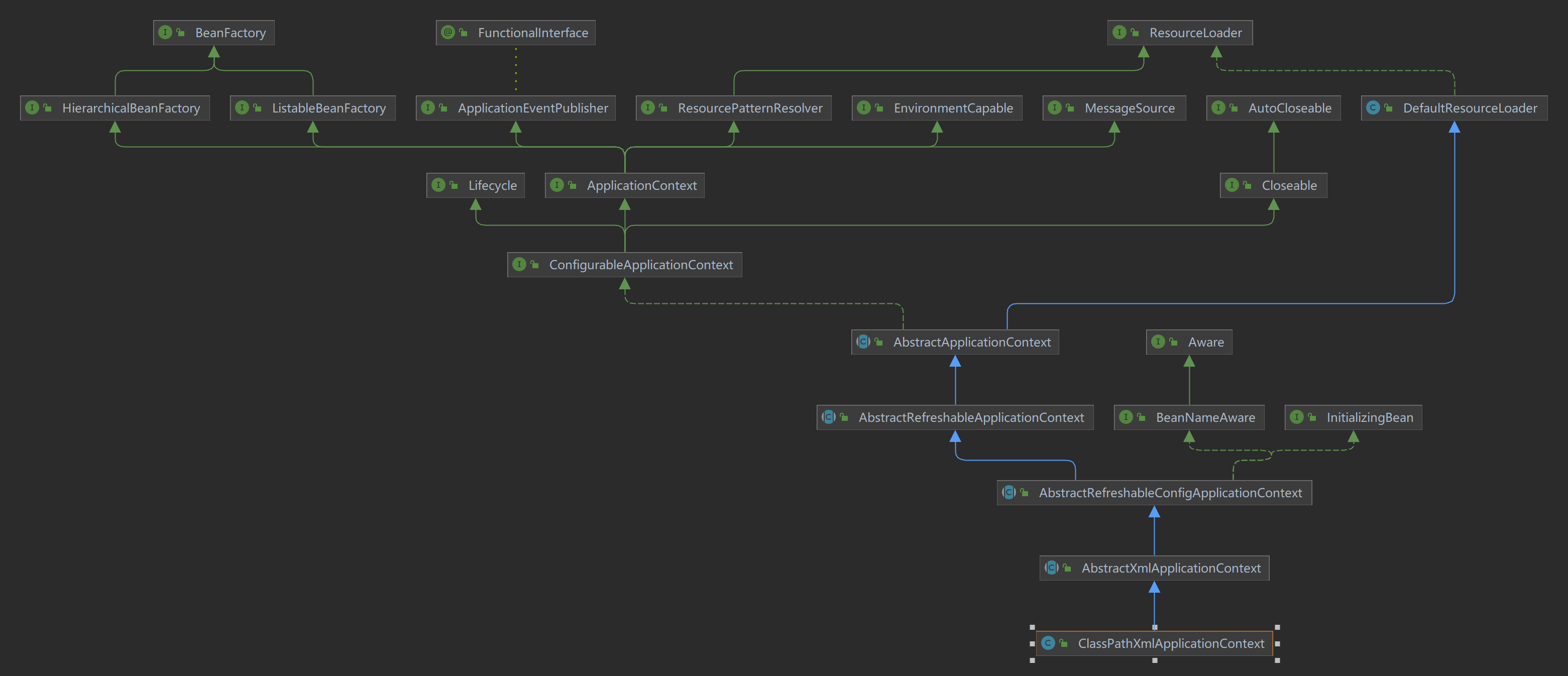Select the InitializingBean interface node
The width and height of the screenshot is (1568, 676).
point(1370,417)
